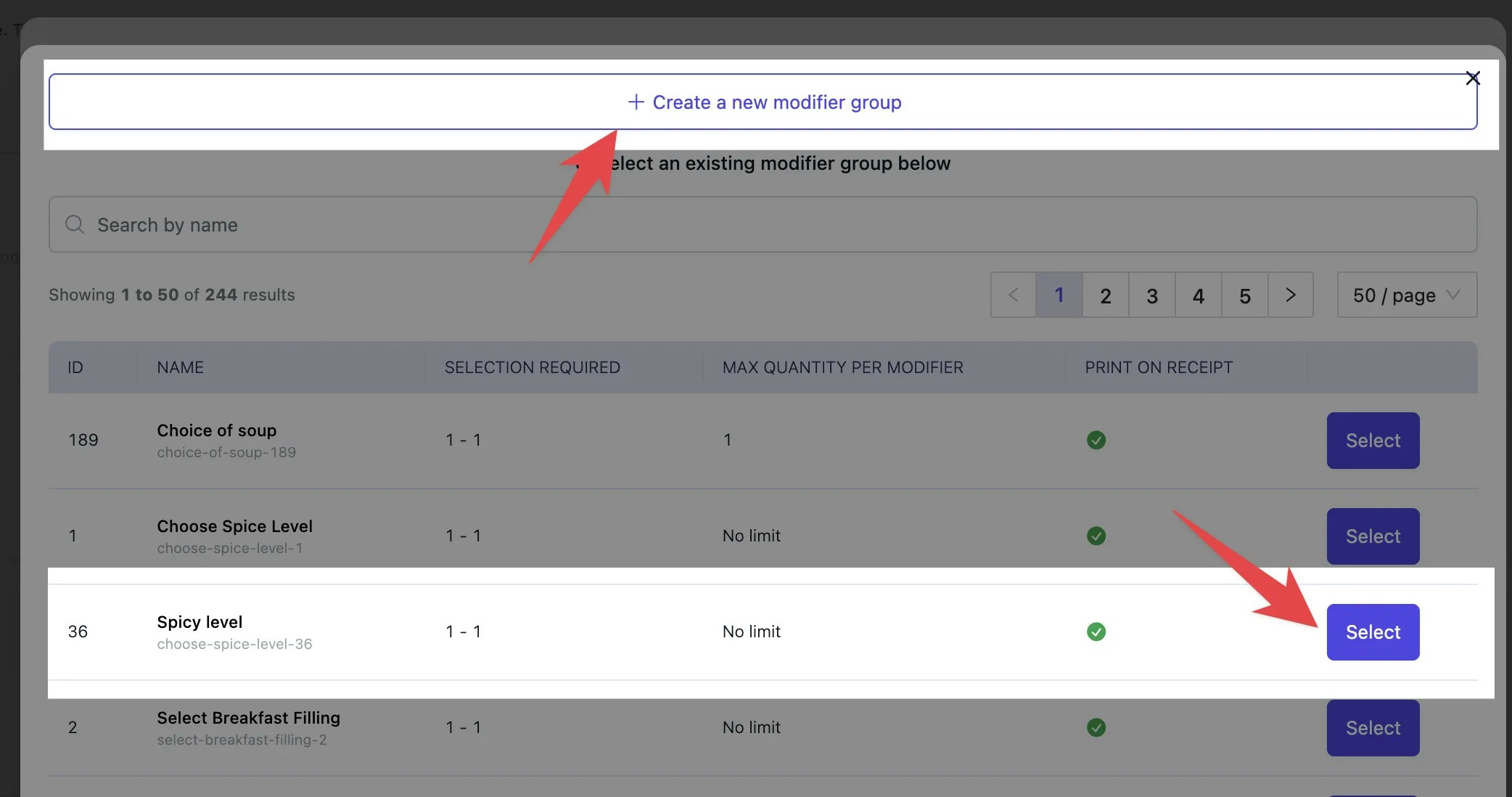Click the plus icon next to create modifier group

tap(636, 102)
